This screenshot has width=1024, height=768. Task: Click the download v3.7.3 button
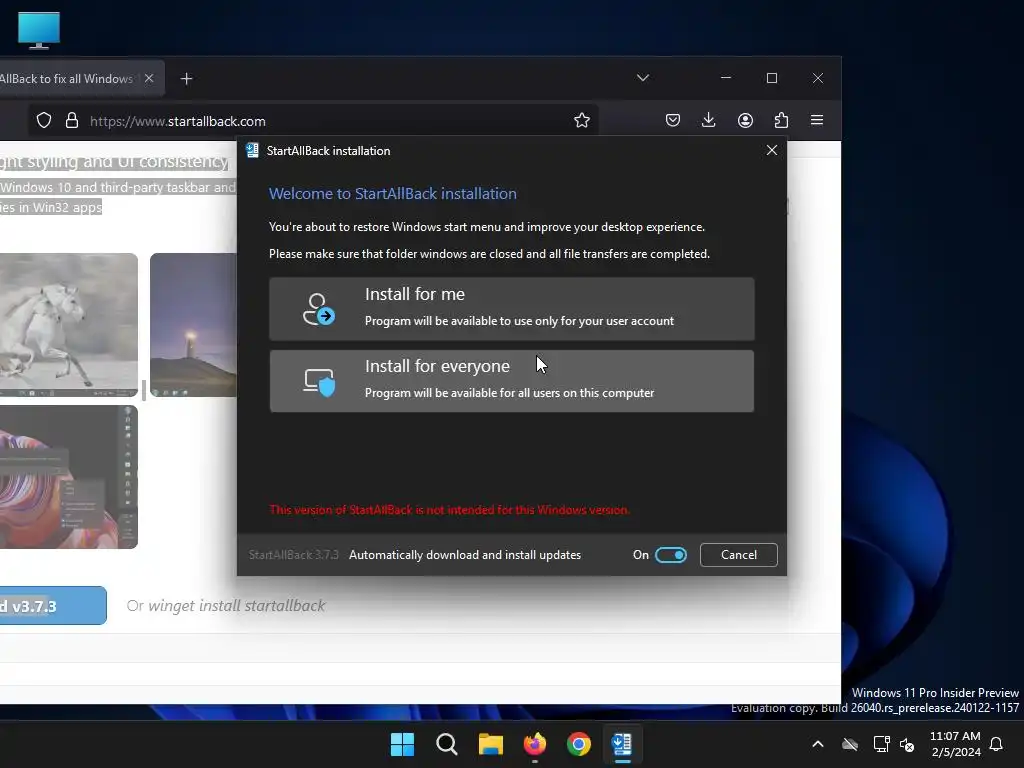click(52, 605)
